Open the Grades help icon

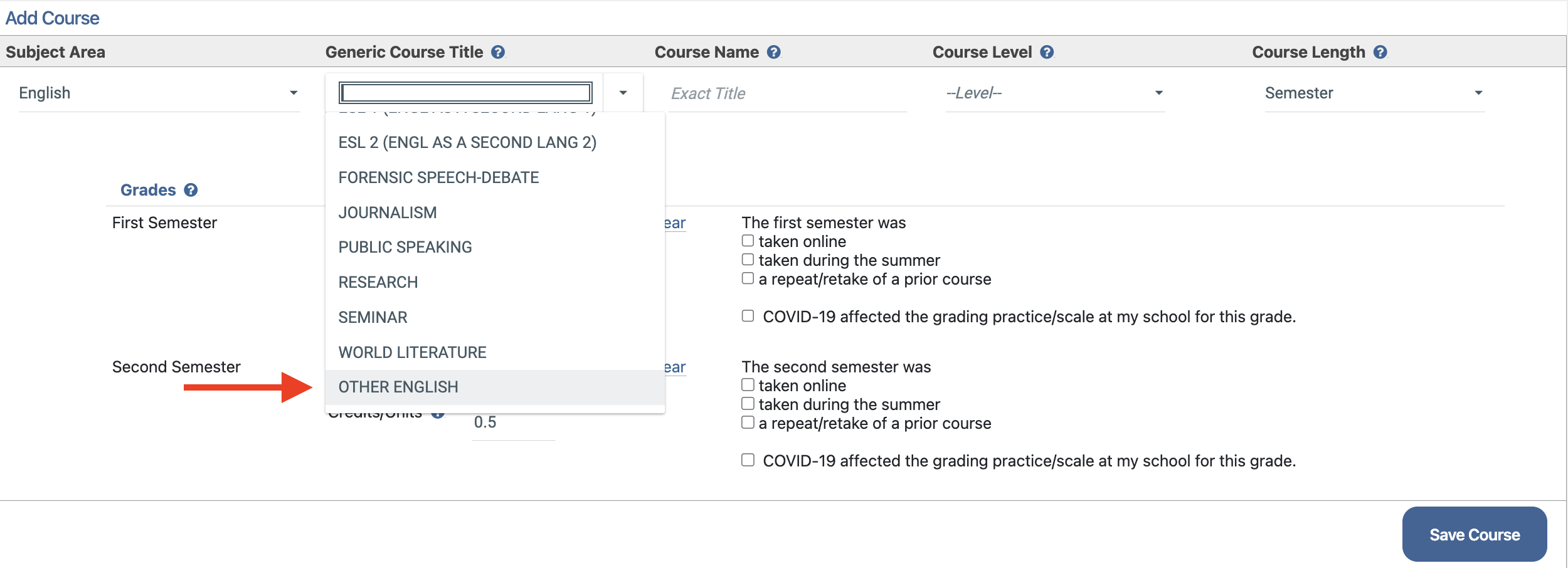coord(191,190)
